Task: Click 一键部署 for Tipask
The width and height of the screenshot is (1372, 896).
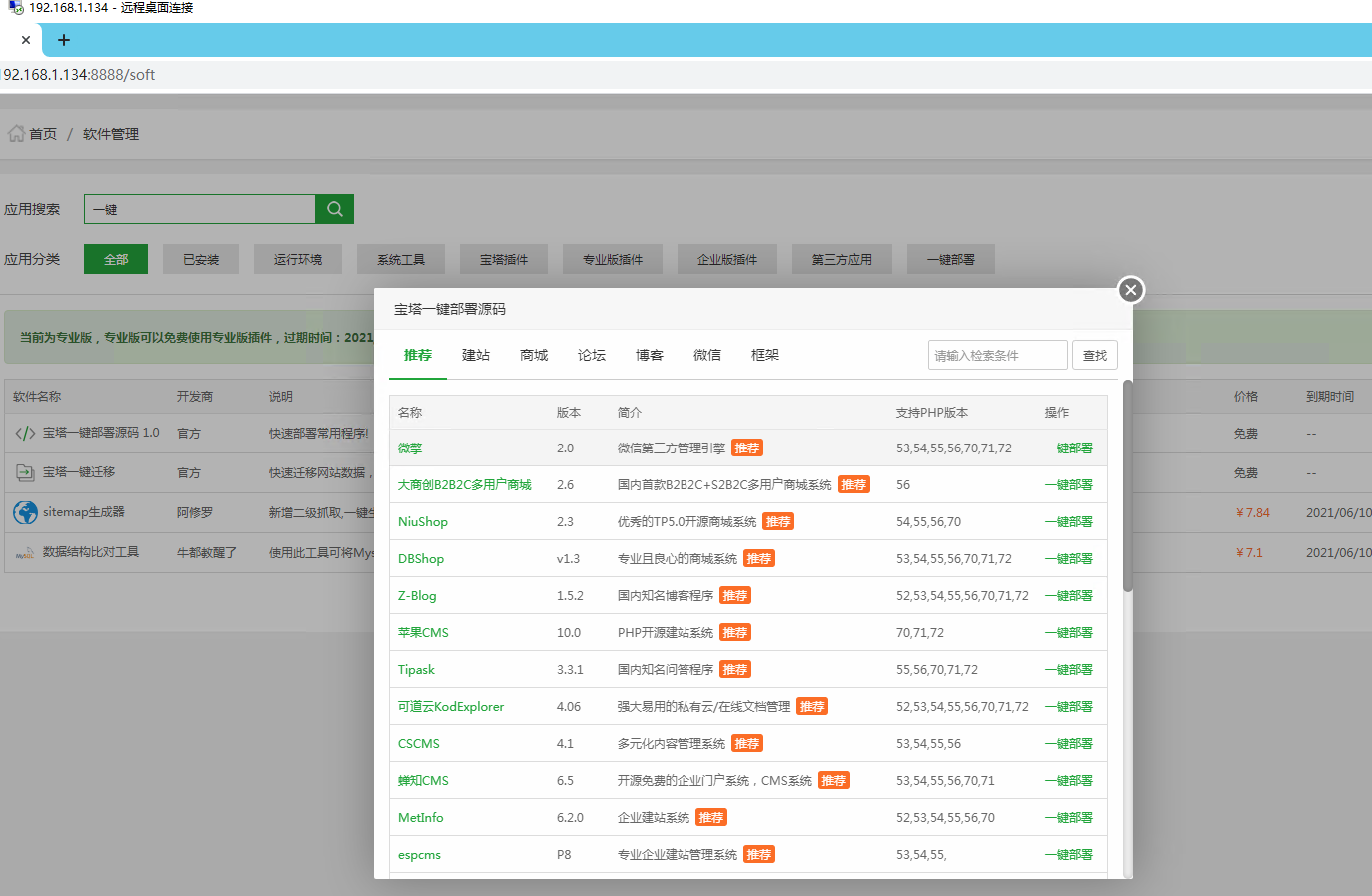Action: tap(1069, 670)
